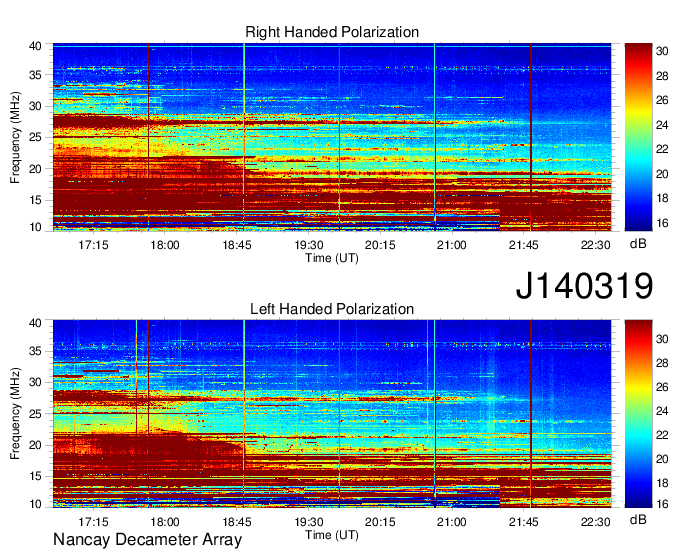Click the 18:00 time tick on the Left Handed plot

click(x=165, y=522)
